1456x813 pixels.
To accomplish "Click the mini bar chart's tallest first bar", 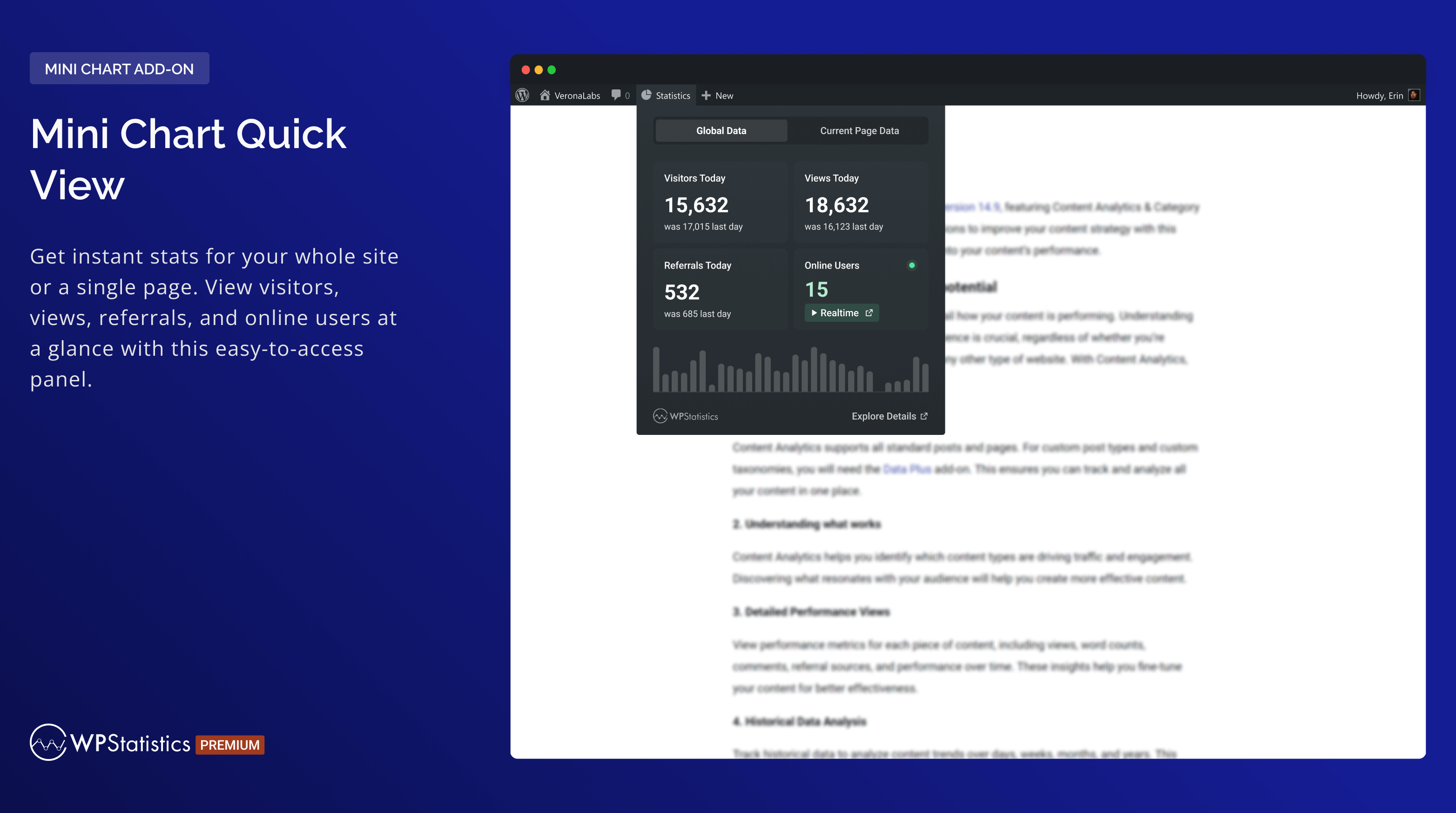I will 656,369.
